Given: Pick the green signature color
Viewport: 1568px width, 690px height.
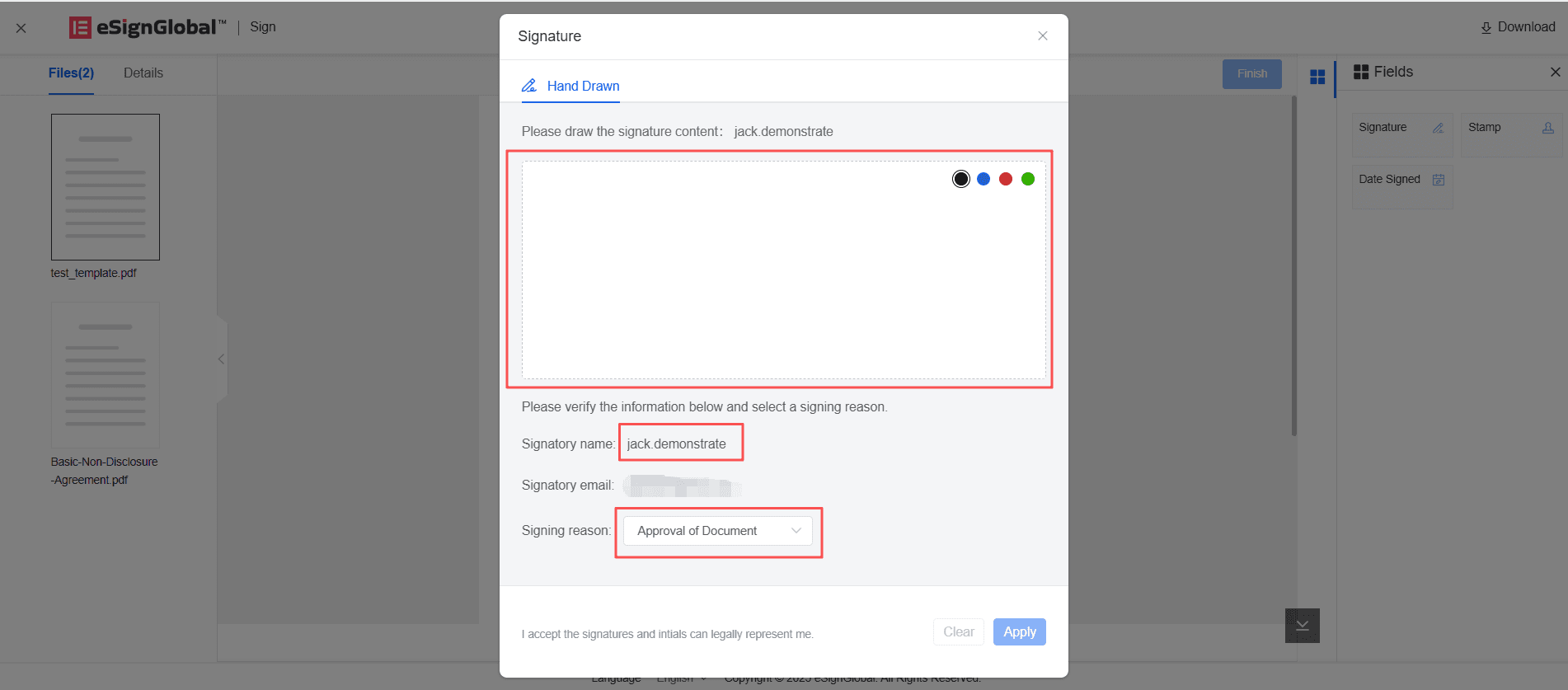Looking at the screenshot, I should [1028, 179].
